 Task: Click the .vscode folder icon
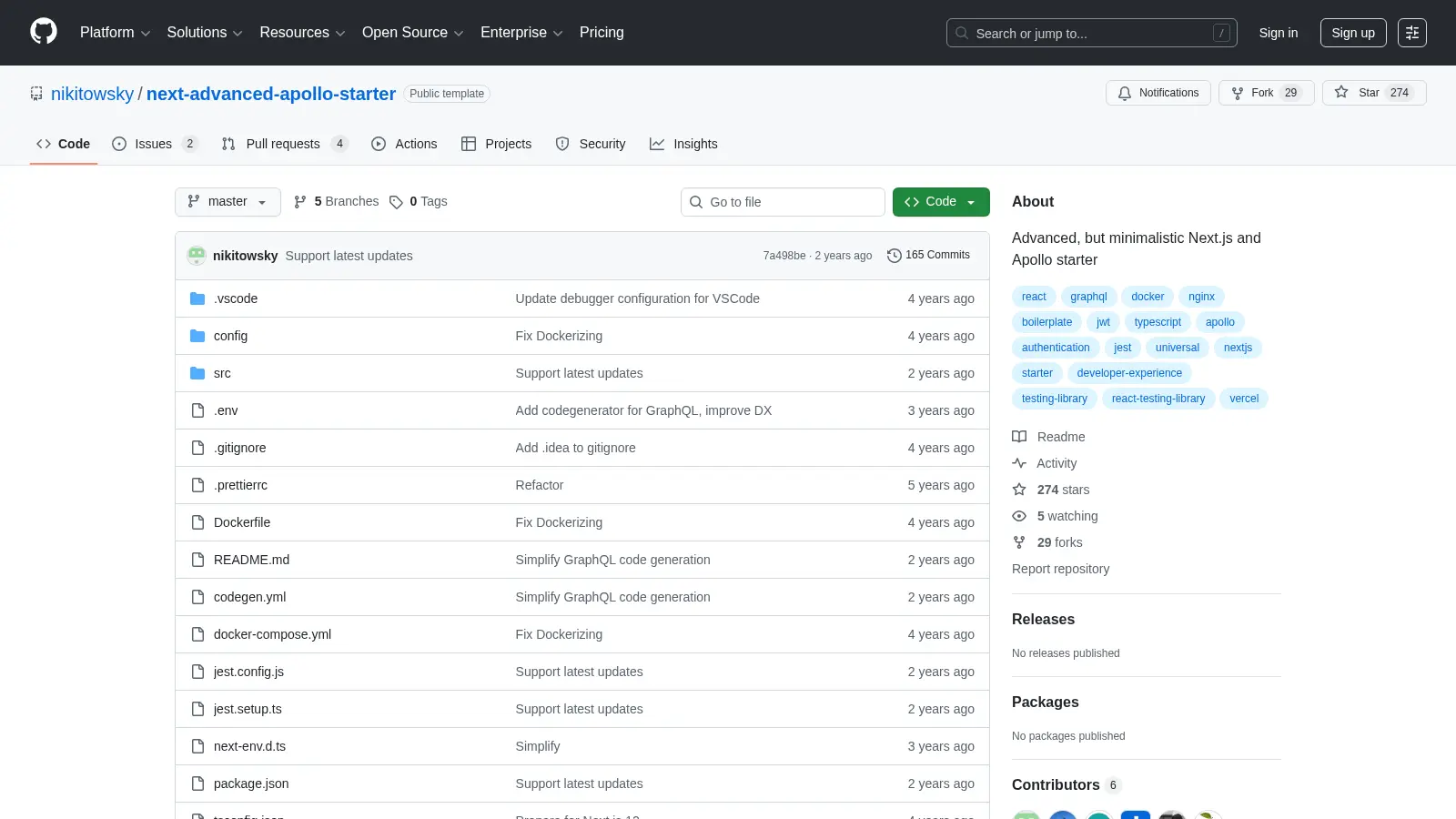[x=197, y=298]
